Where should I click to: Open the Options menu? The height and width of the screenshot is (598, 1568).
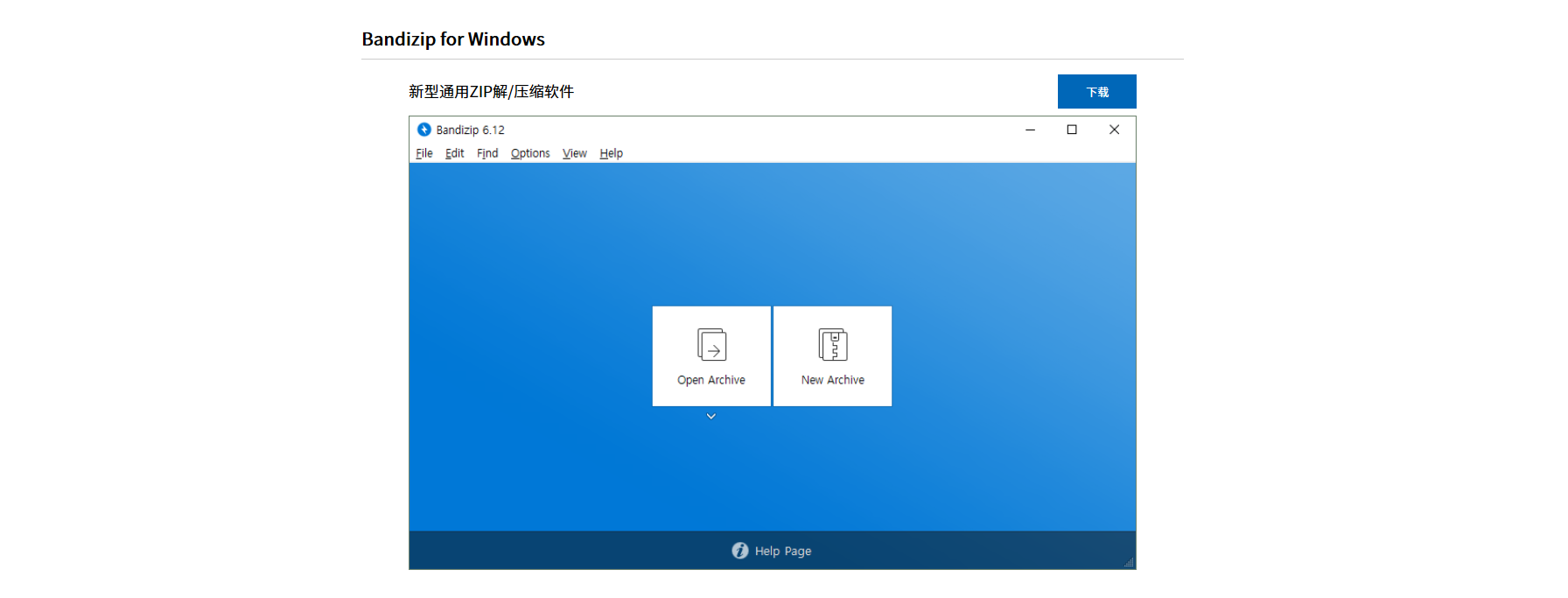(530, 153)
